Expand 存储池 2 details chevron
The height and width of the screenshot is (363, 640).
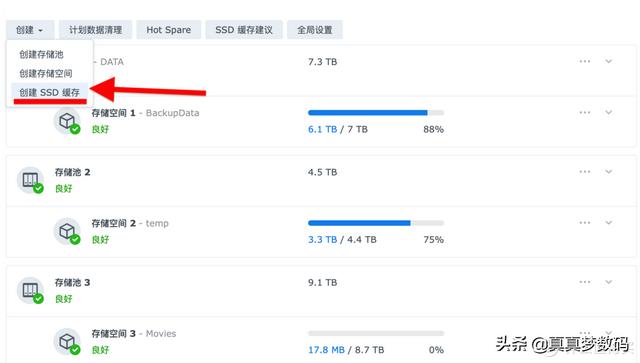click(609, 171)
